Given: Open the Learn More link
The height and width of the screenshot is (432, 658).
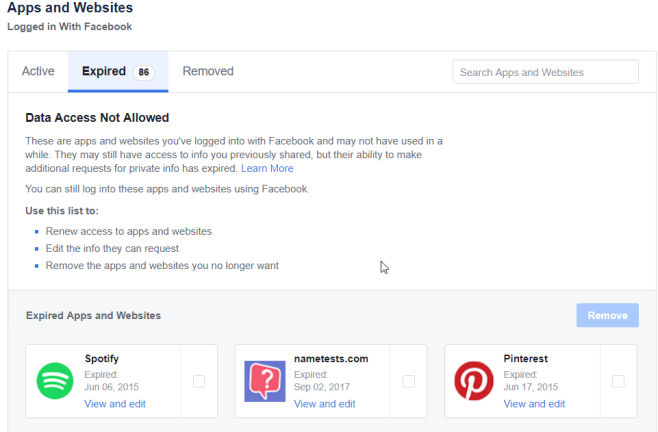Looking at the screenshot, I should pyautogui.click(x=267, y=168).
